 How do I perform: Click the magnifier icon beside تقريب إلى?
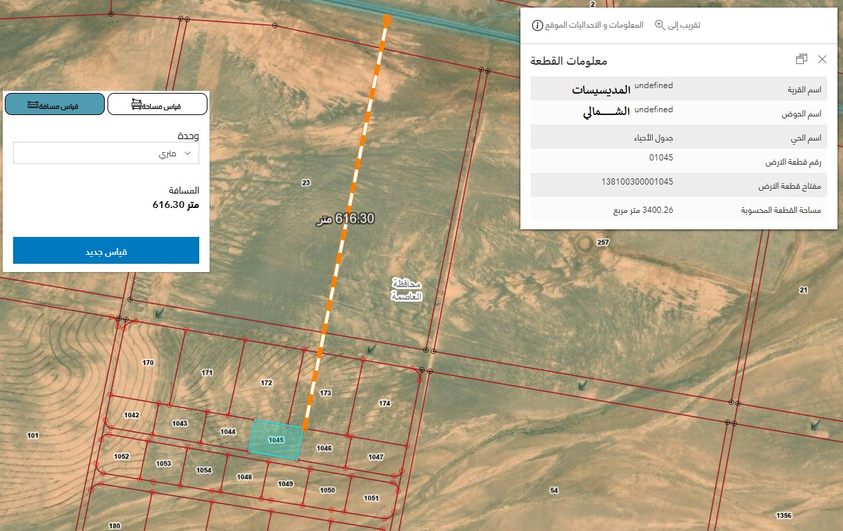click(660, 25)
